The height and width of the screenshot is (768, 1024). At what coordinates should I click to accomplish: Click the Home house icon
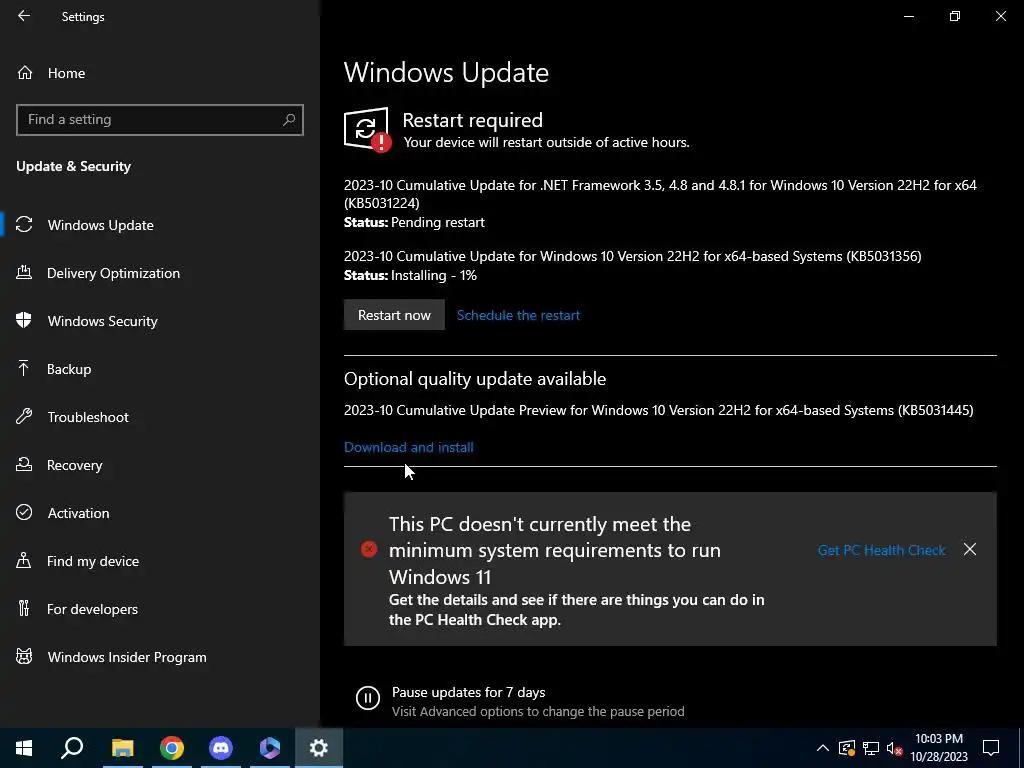click(25, 73)
